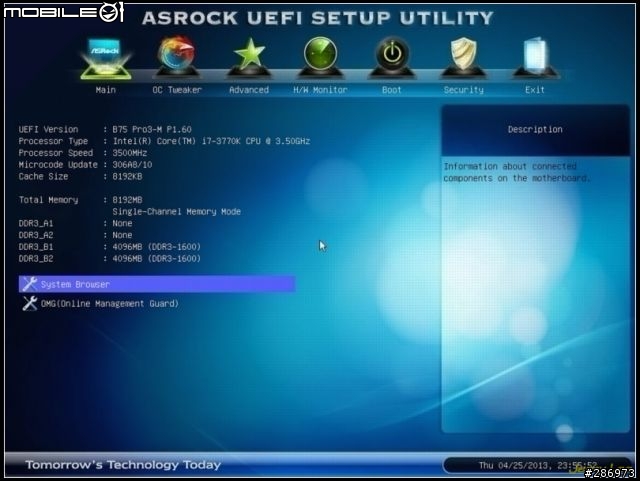This screenshot has width=640, height=481.
Task: Click the Description panel heading
Action: pos(535,129)
